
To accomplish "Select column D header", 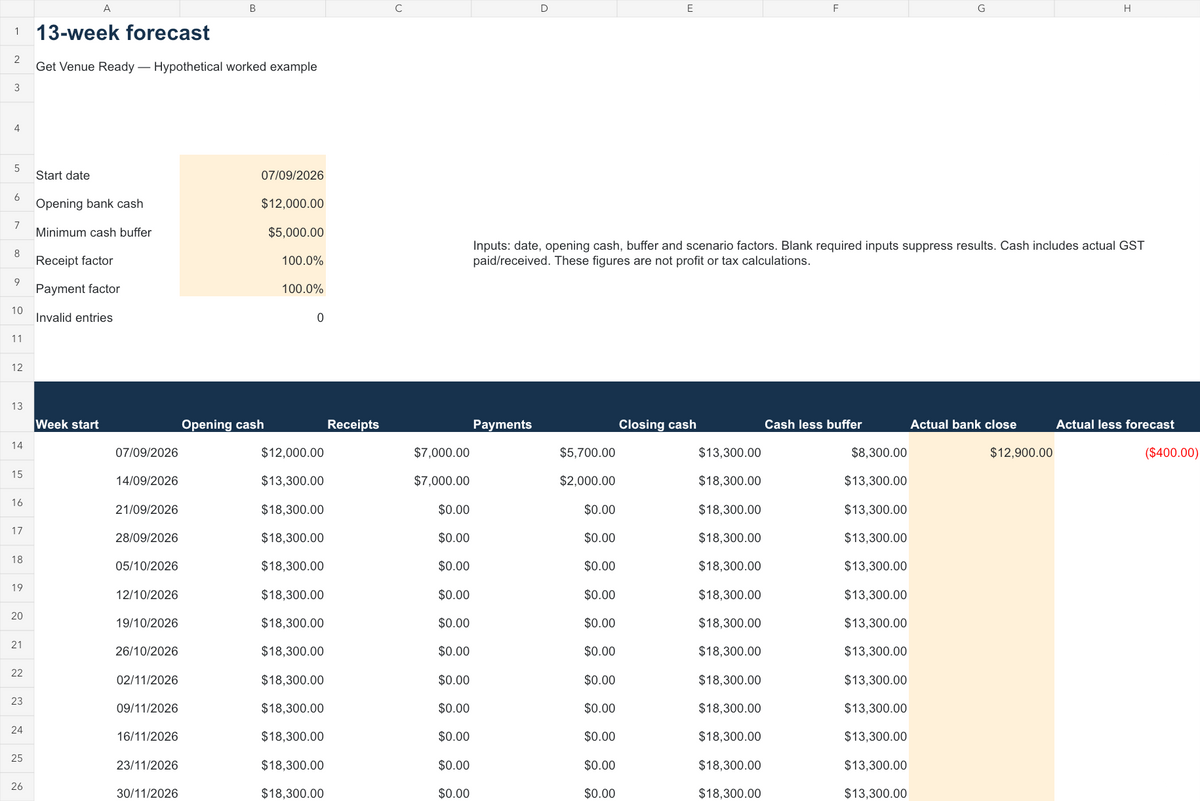I will 544,8.
